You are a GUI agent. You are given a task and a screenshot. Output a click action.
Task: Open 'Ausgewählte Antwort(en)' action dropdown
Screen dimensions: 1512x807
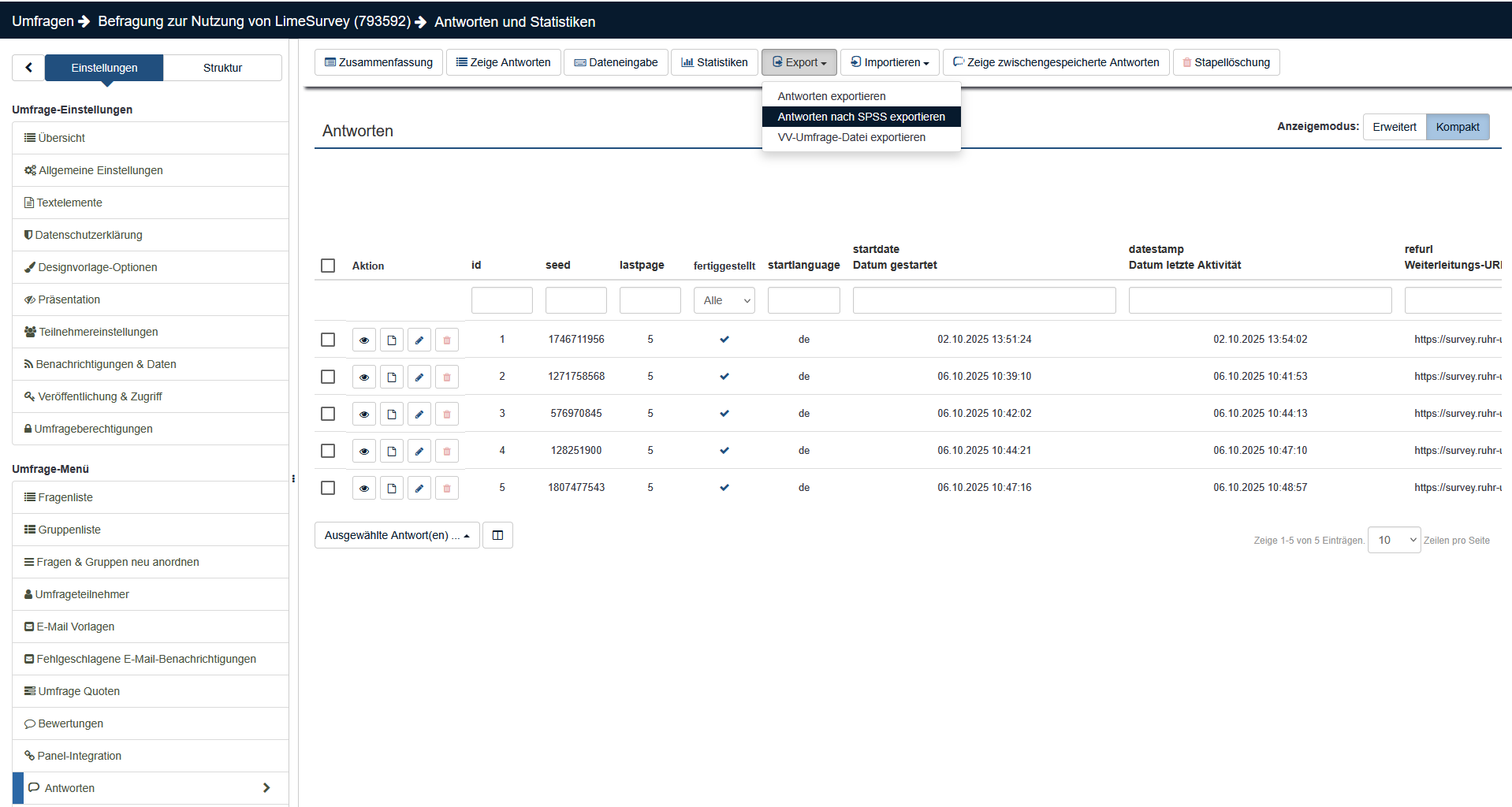pos(397,535)
